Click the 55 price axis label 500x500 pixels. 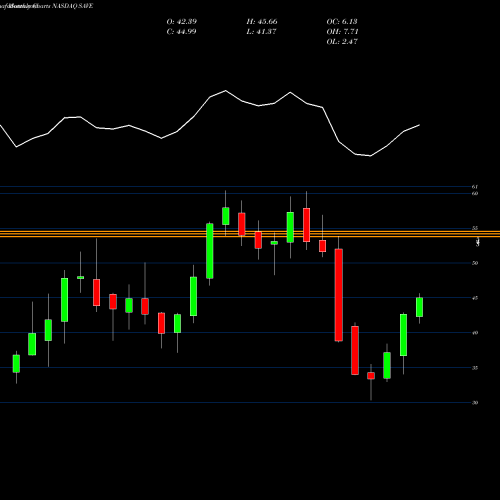(475, 228)
